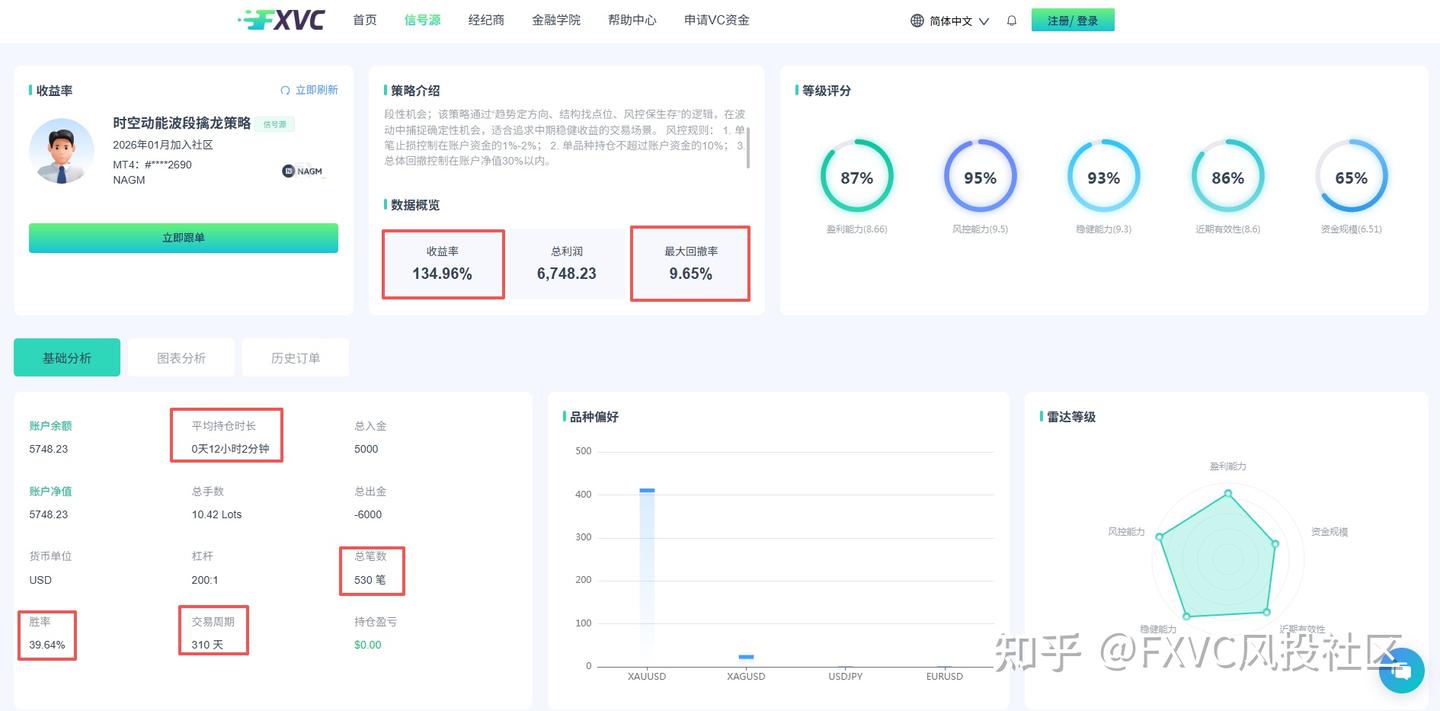Viewport: 1440px width, 711px height.
Task: Click the 立即跟单 button
Action: coord(183,238)
